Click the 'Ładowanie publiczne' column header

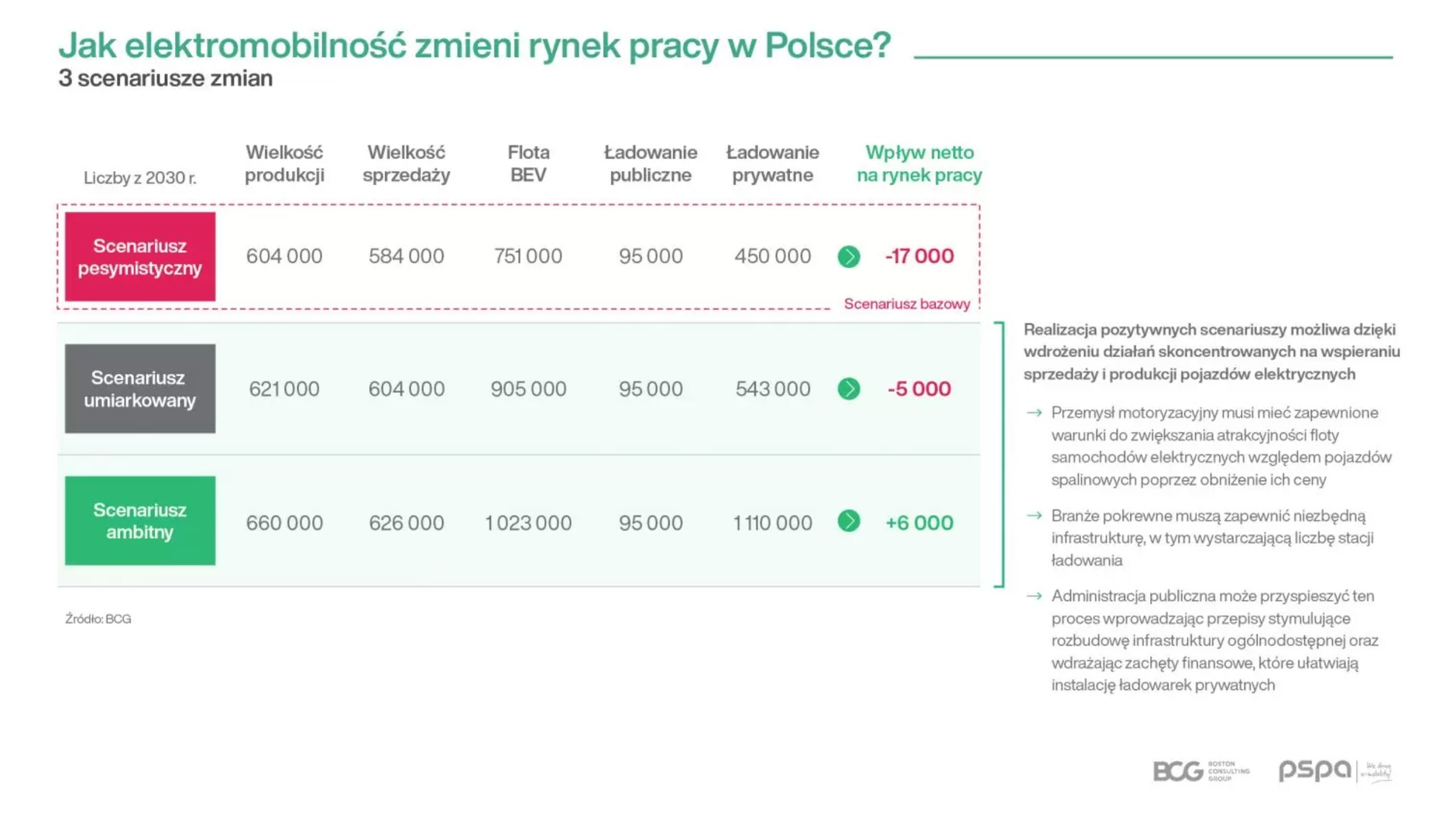pyautogui.click(x=650, y=163)
